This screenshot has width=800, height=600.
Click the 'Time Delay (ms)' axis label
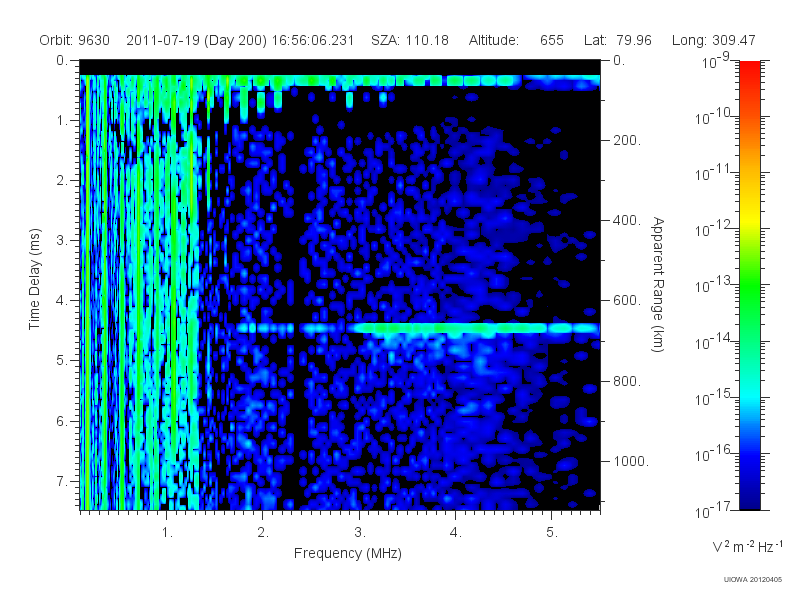coord(34,279)
